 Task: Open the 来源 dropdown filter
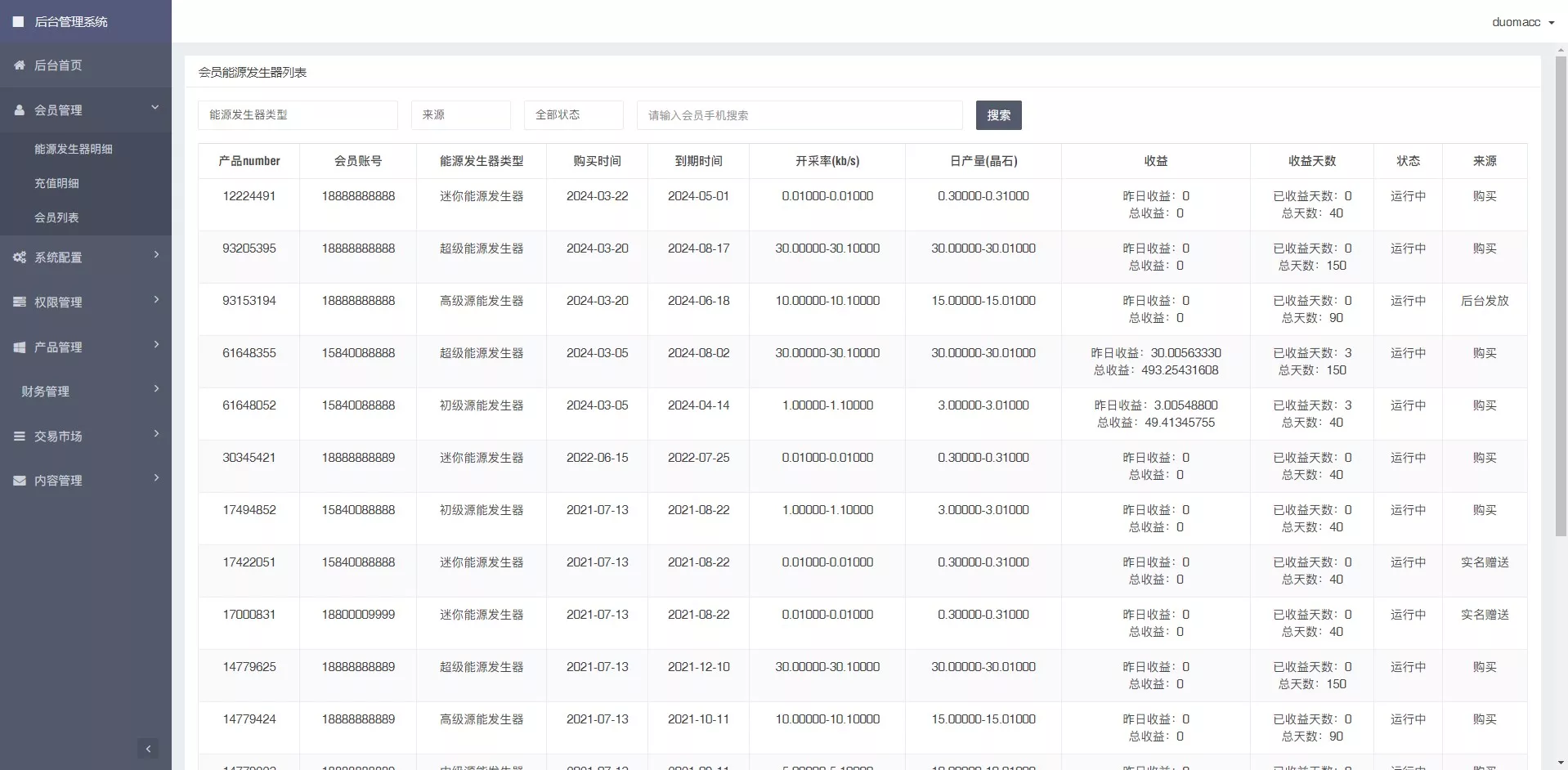[461, 115]
